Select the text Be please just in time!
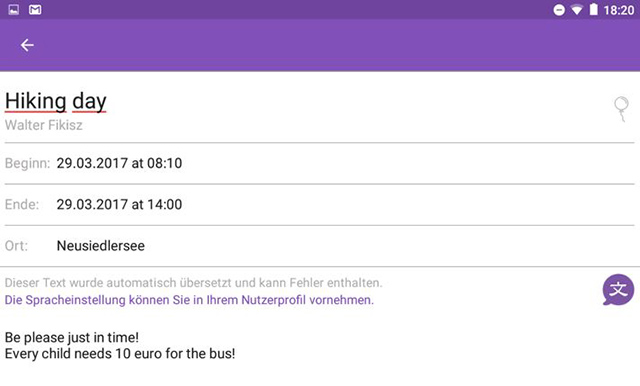Screen dimensions: 640x386 pos(72,337)
